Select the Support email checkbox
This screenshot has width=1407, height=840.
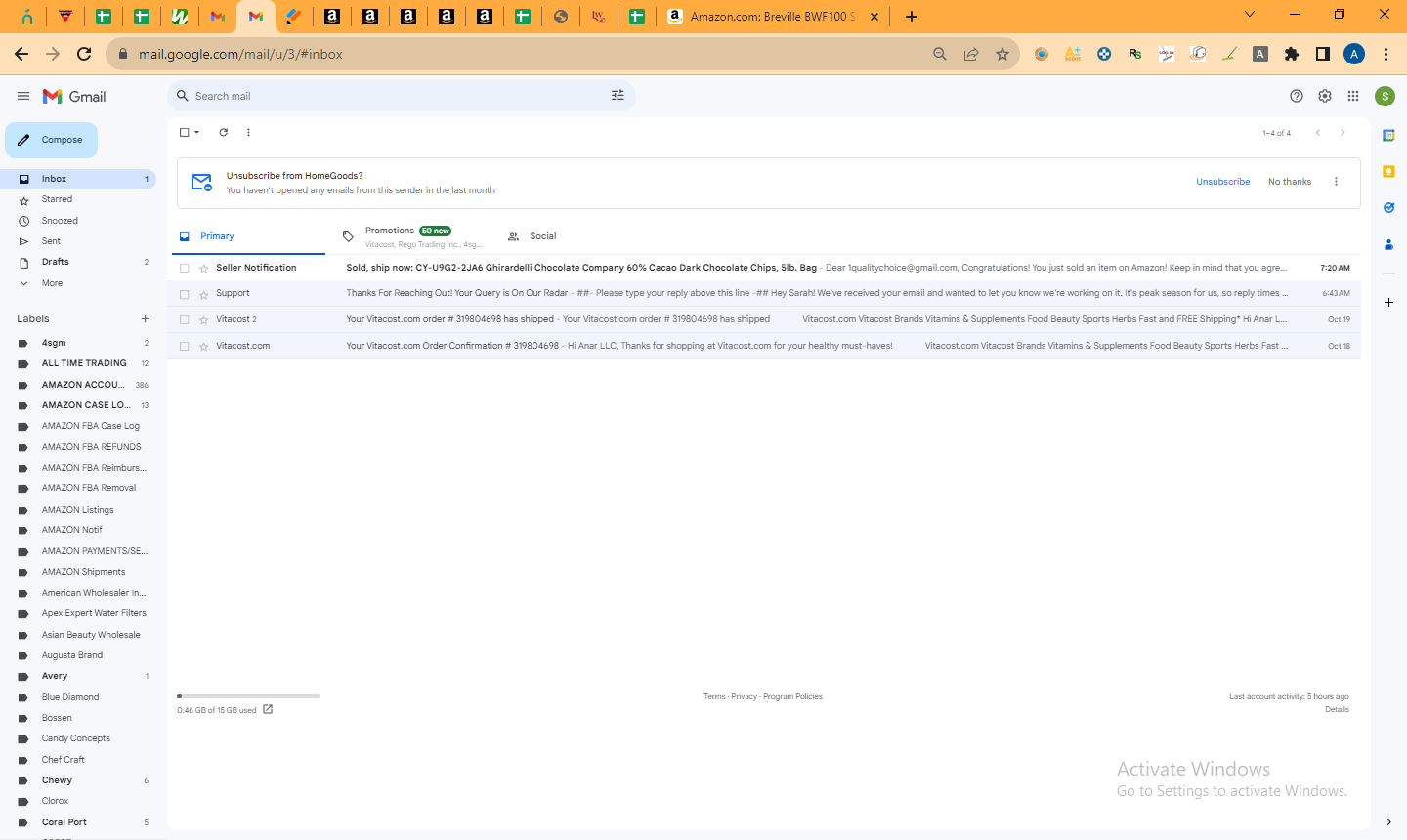(x=184, y=294)
